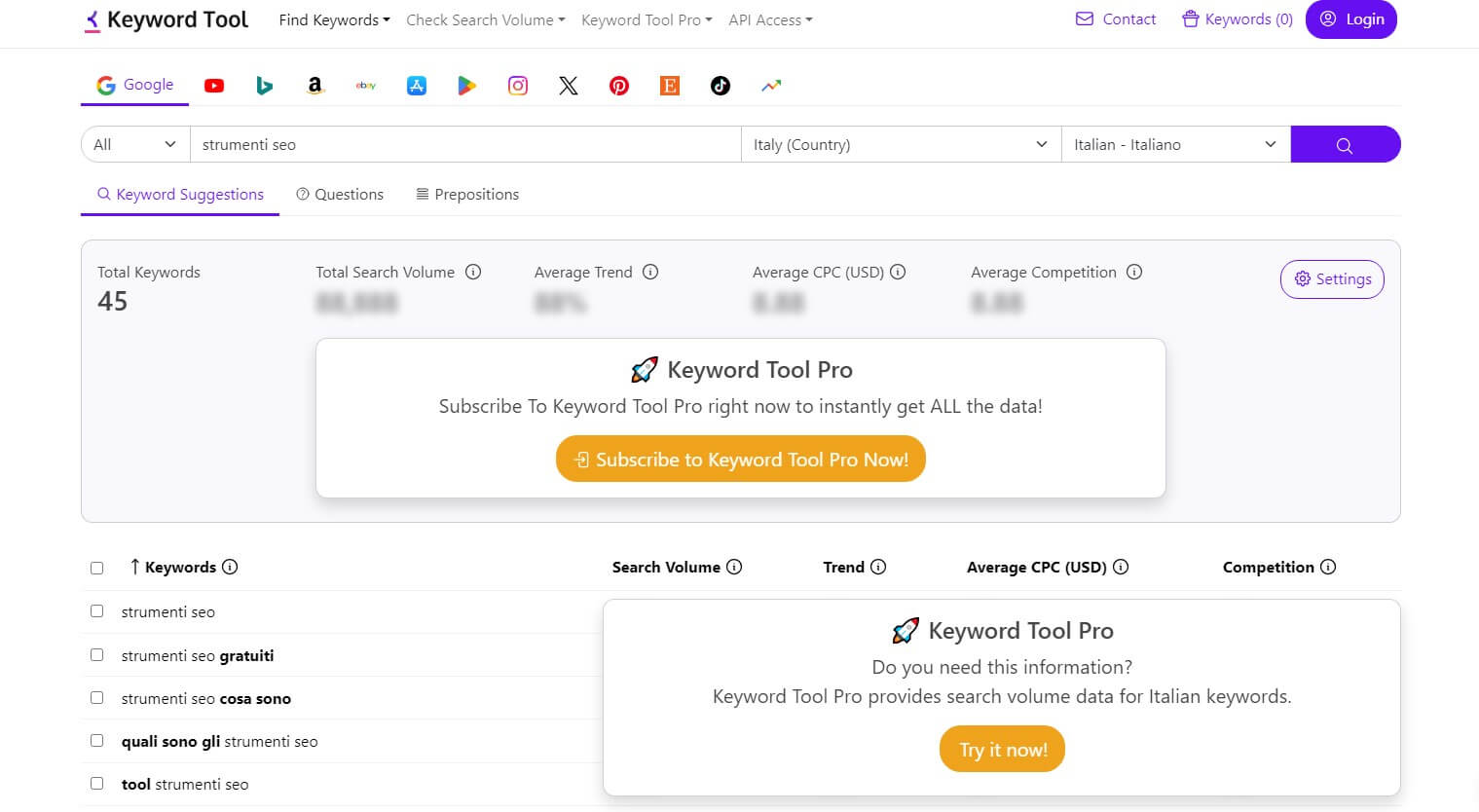Sort keywords using the arrow icon
1479x812 pixels.
click(134, 567)
